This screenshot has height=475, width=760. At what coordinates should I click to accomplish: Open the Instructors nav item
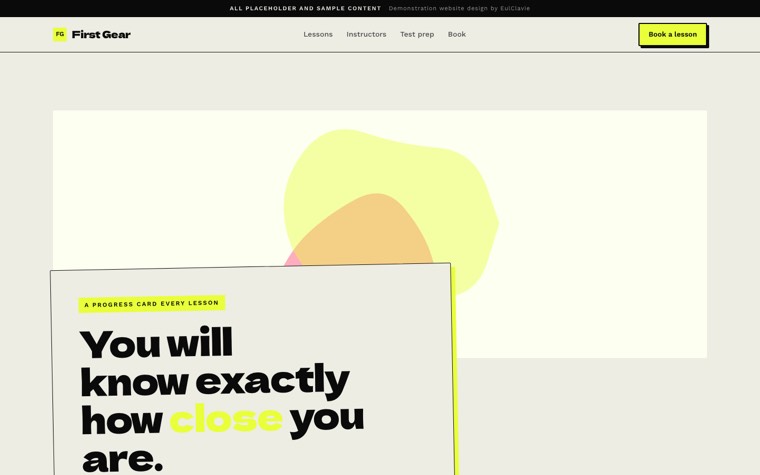[366, 34]
